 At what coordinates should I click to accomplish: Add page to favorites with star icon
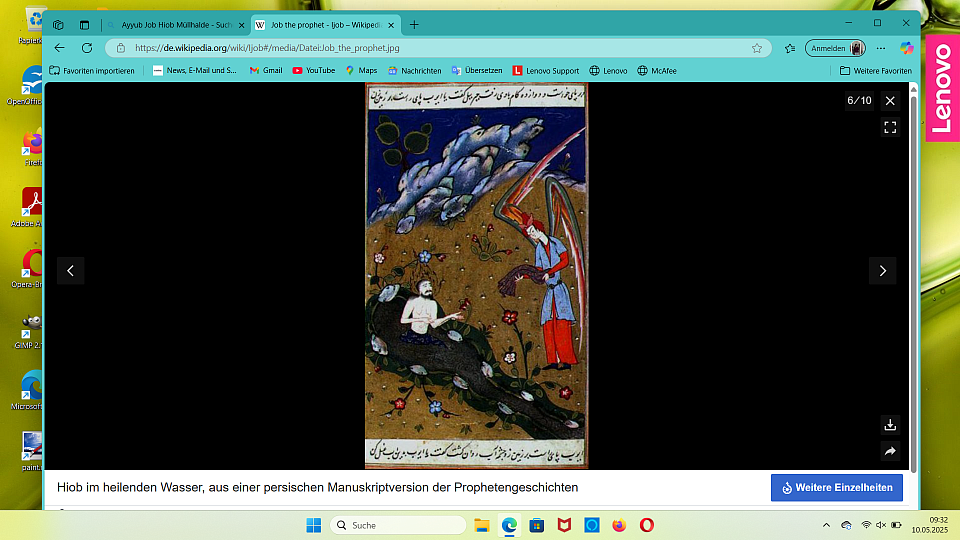757,48
